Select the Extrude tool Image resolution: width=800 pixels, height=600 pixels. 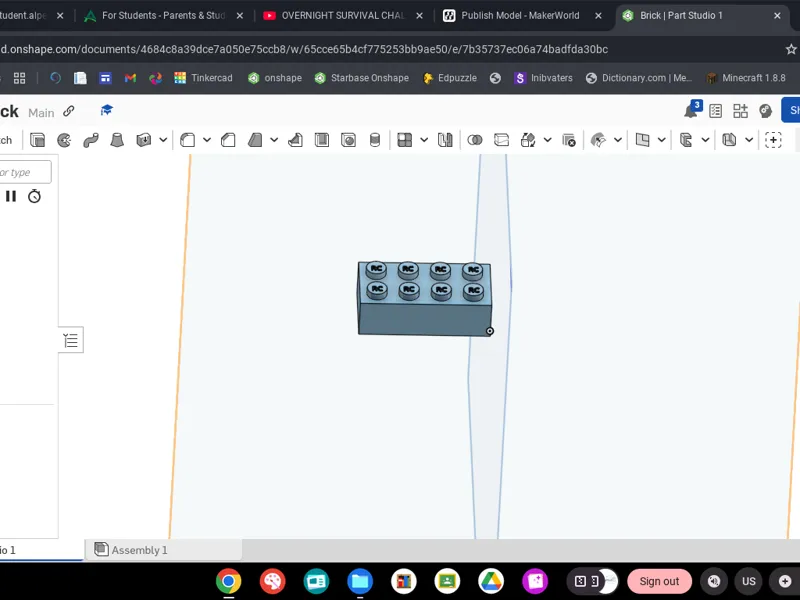pos(37,140)
